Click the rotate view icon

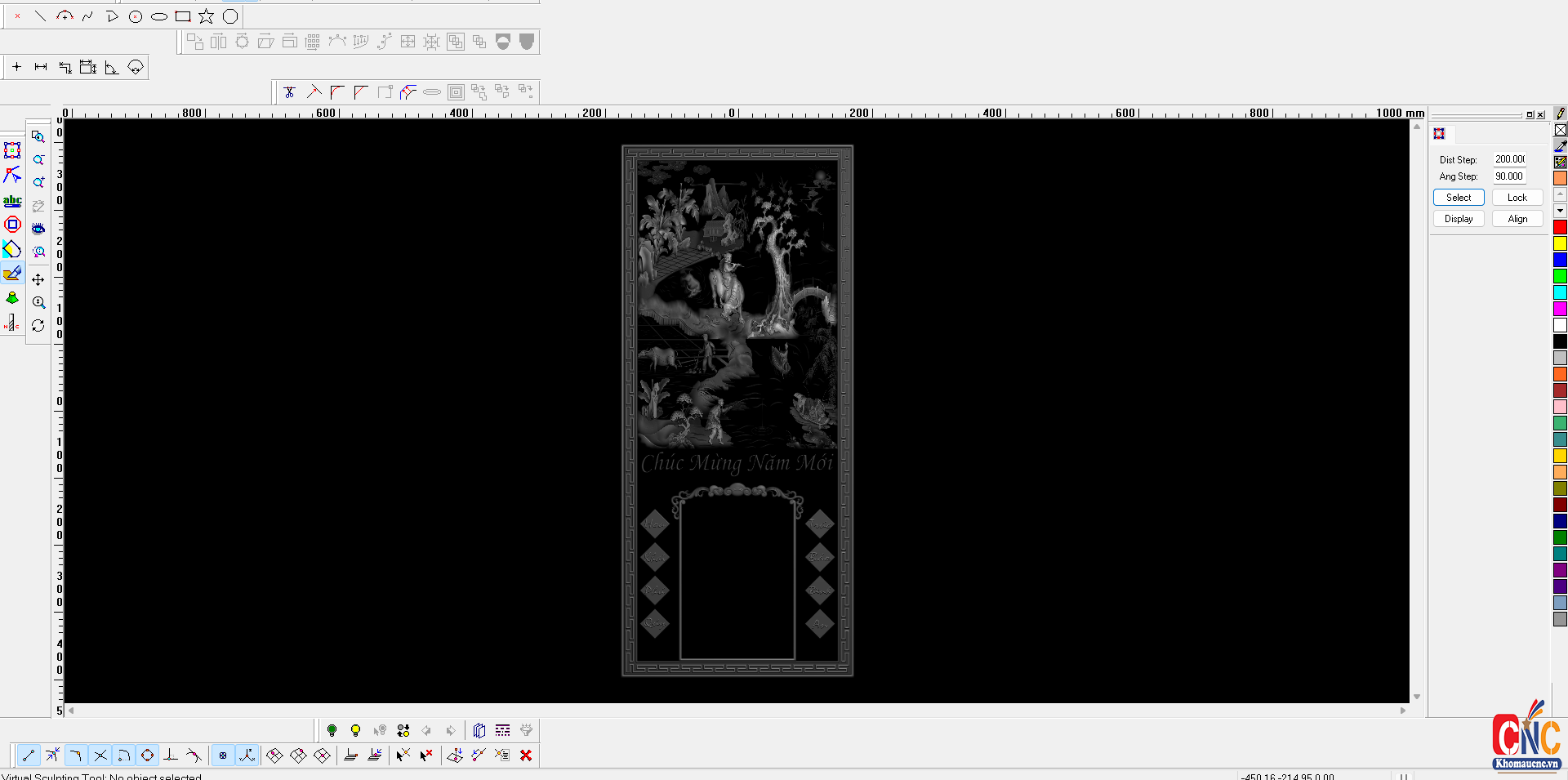(38, 325)
